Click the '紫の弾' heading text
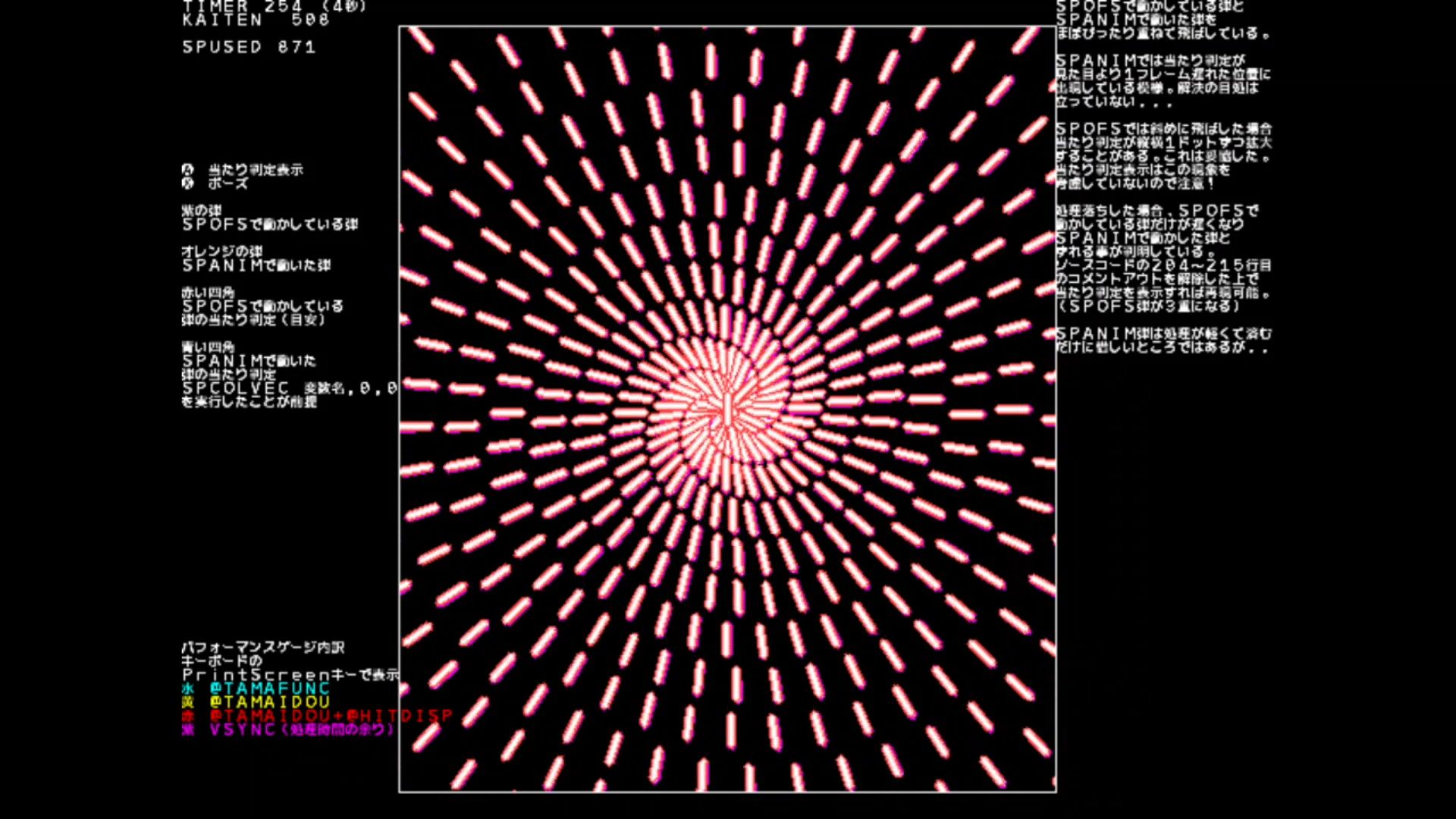1456x819 pixels. point(202,211)
